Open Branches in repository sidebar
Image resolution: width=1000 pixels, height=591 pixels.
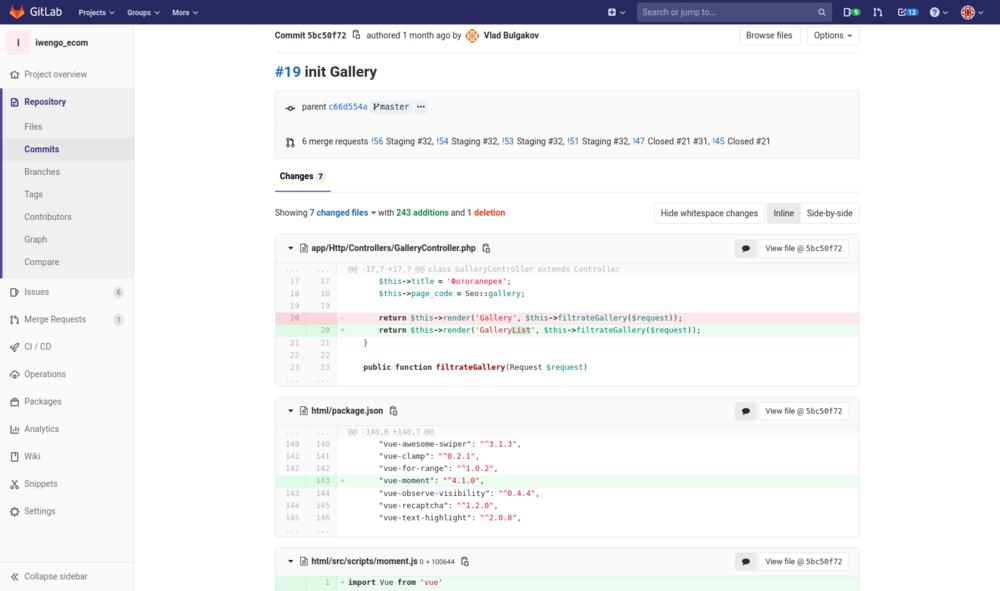click(42, 172)
